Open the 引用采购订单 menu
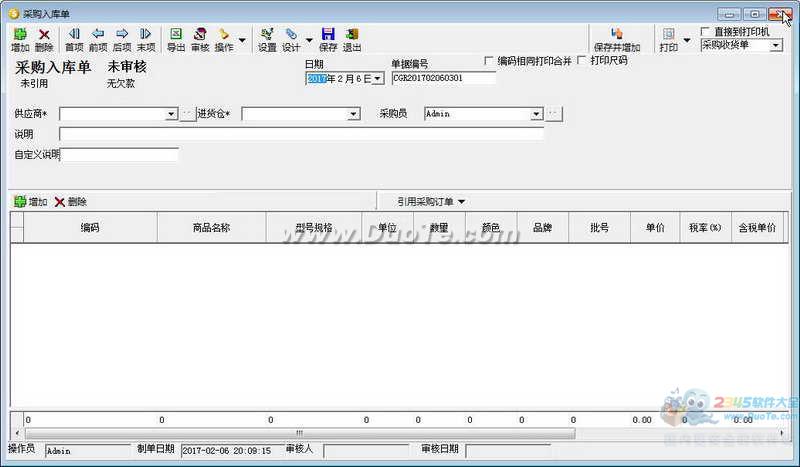Viewport: 800px width, 467px height. click(x=431, y=202)
